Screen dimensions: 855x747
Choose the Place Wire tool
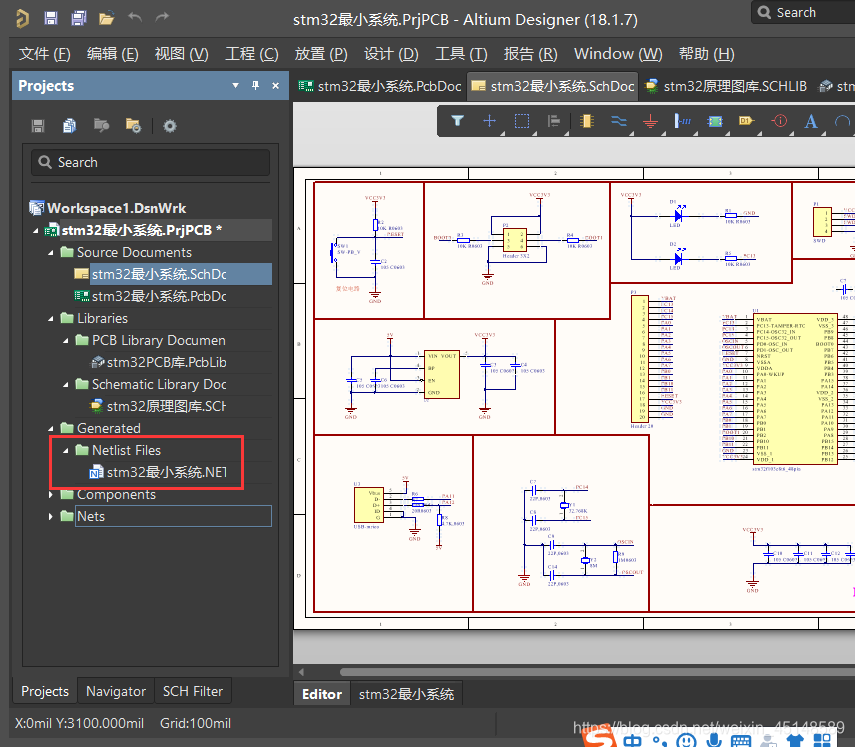click(x=618, y=121)
